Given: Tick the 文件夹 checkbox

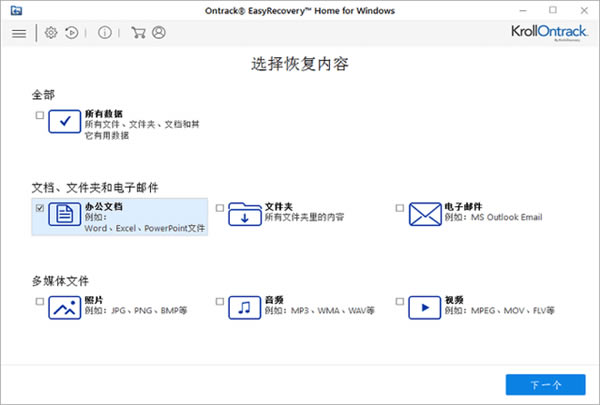Looking at the screenshot, I should click(x=220, y=208).
